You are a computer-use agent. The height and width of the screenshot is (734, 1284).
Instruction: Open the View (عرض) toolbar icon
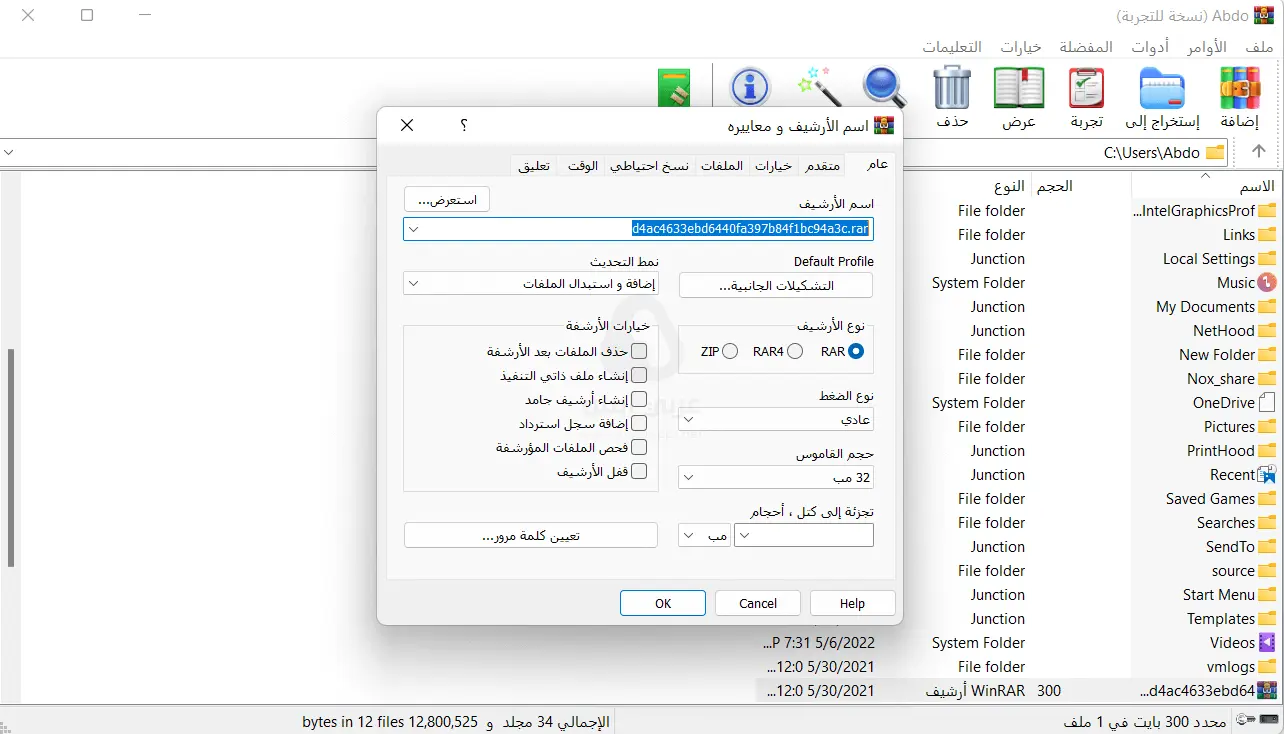click(1018, 88)
